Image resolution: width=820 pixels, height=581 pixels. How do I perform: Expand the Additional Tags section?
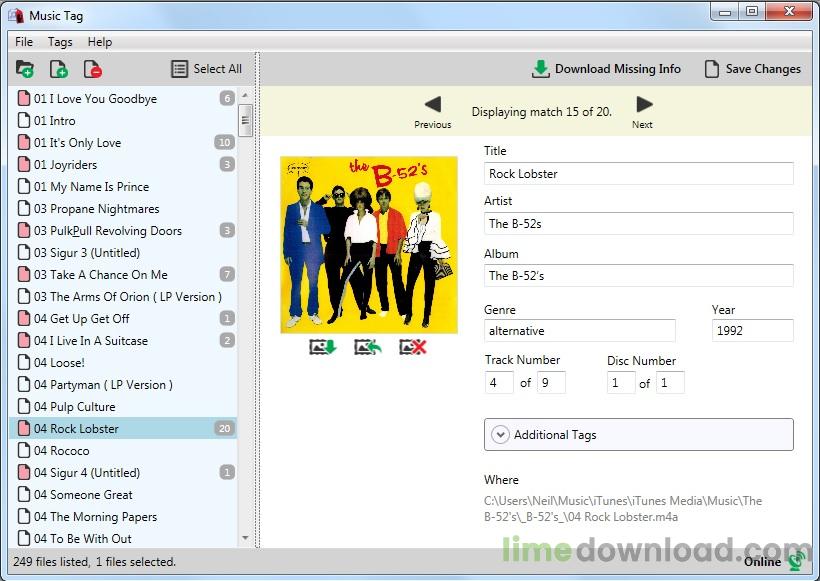[639, 435]
